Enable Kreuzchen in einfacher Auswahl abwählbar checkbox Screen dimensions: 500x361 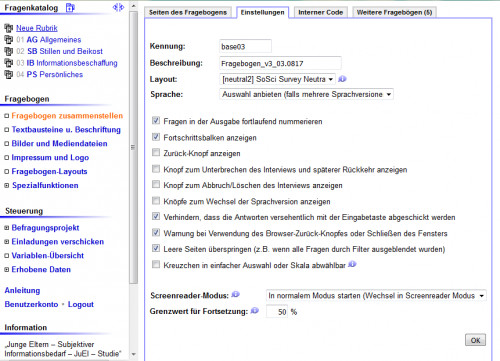click(x=156, y=264)
